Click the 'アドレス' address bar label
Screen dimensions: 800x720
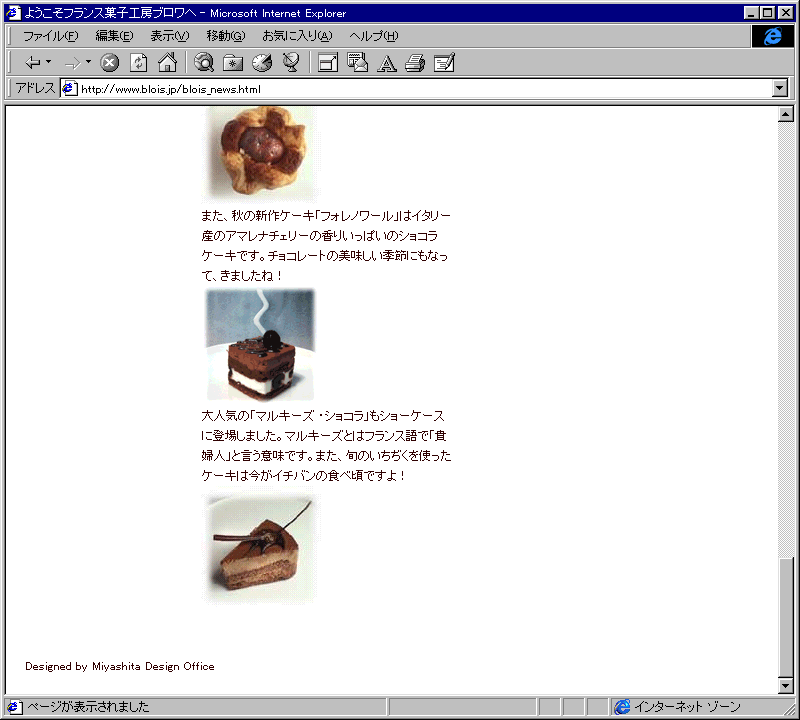(35, 88)
